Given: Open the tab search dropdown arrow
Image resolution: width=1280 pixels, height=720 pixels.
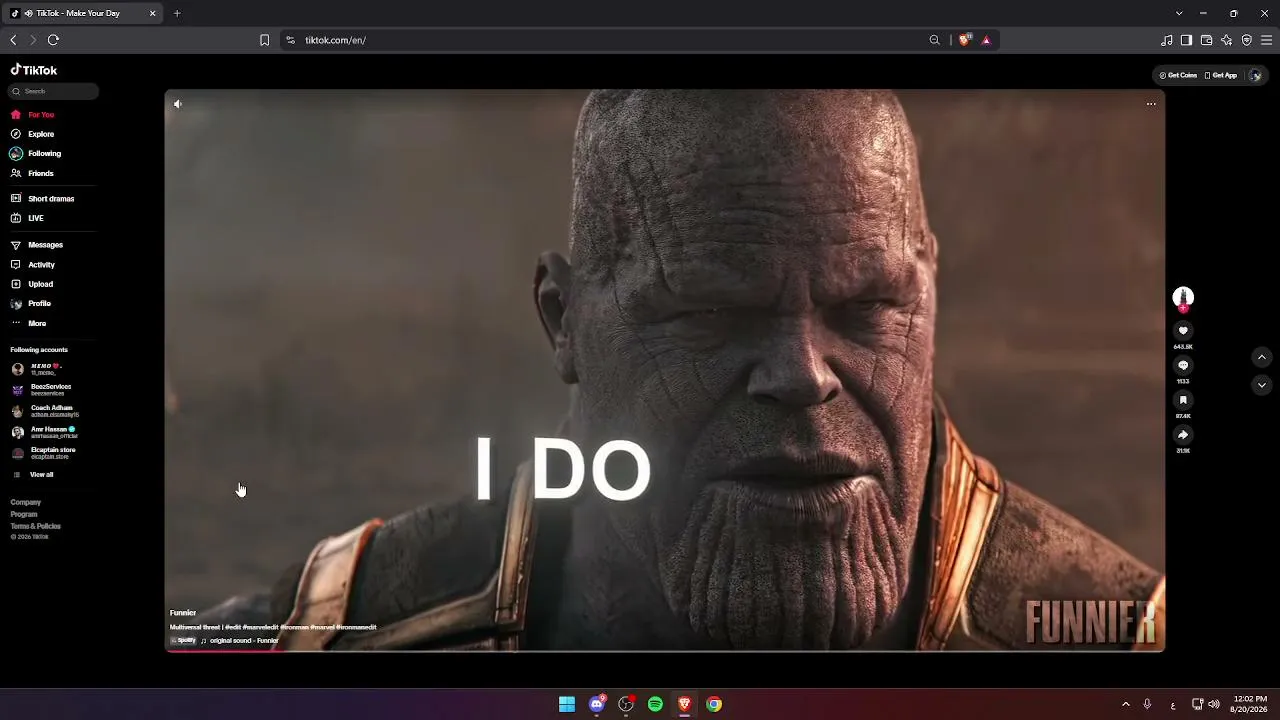Looking at the screenshot, I should (1179, 13).
